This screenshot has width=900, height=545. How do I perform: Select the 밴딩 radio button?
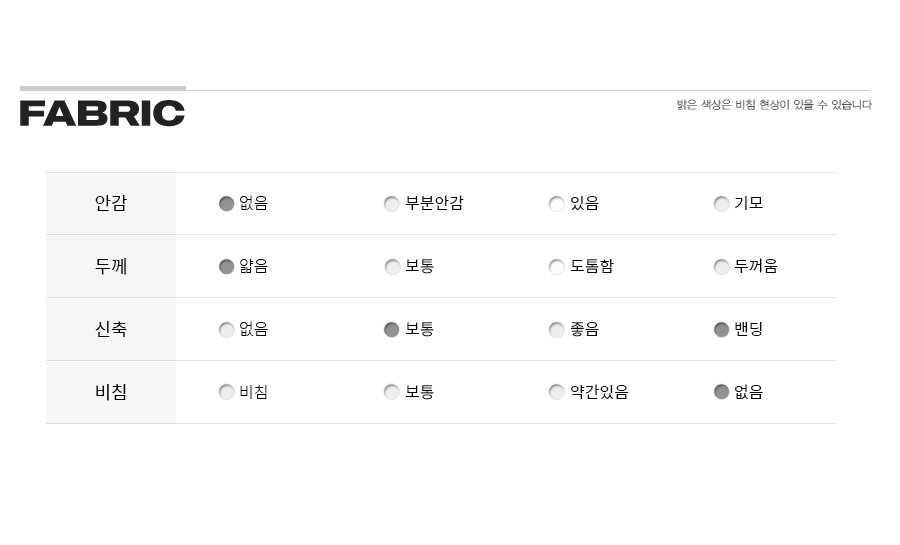click(x=721, y=330)
